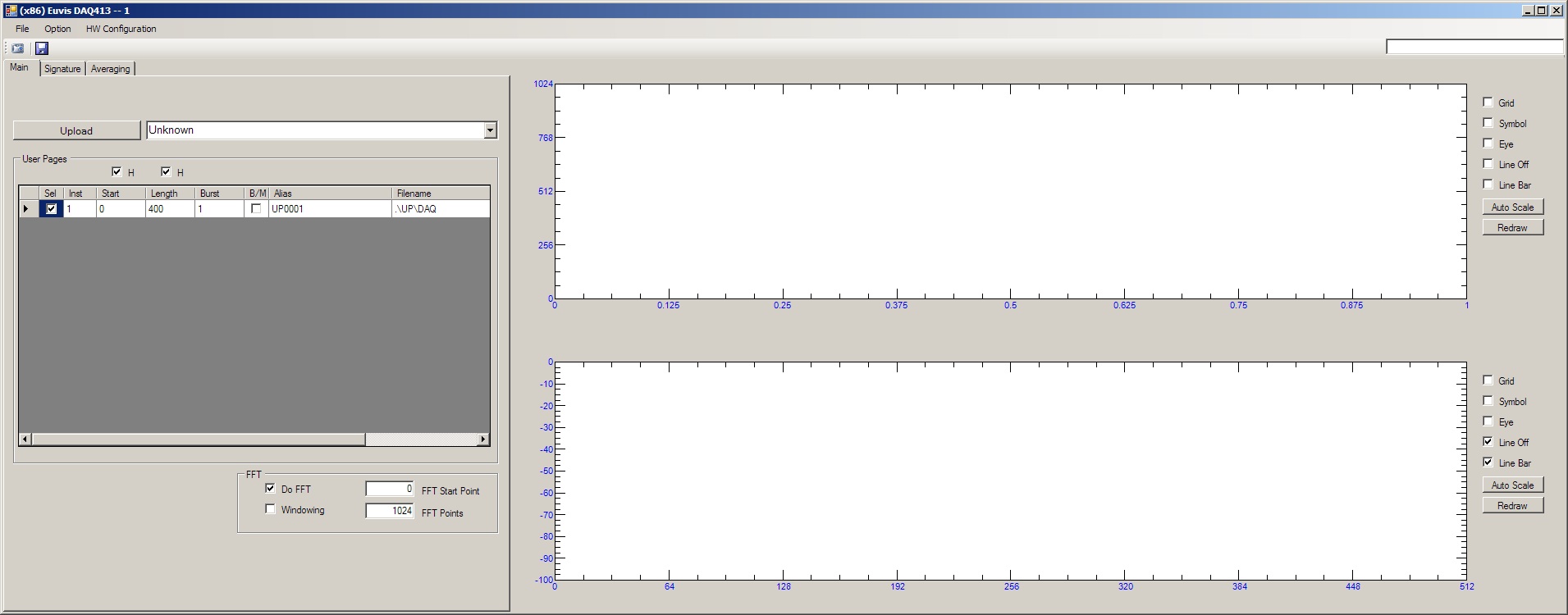1568x615 pixels.
Task: Click the Inst column header
Action: [80, 194]
